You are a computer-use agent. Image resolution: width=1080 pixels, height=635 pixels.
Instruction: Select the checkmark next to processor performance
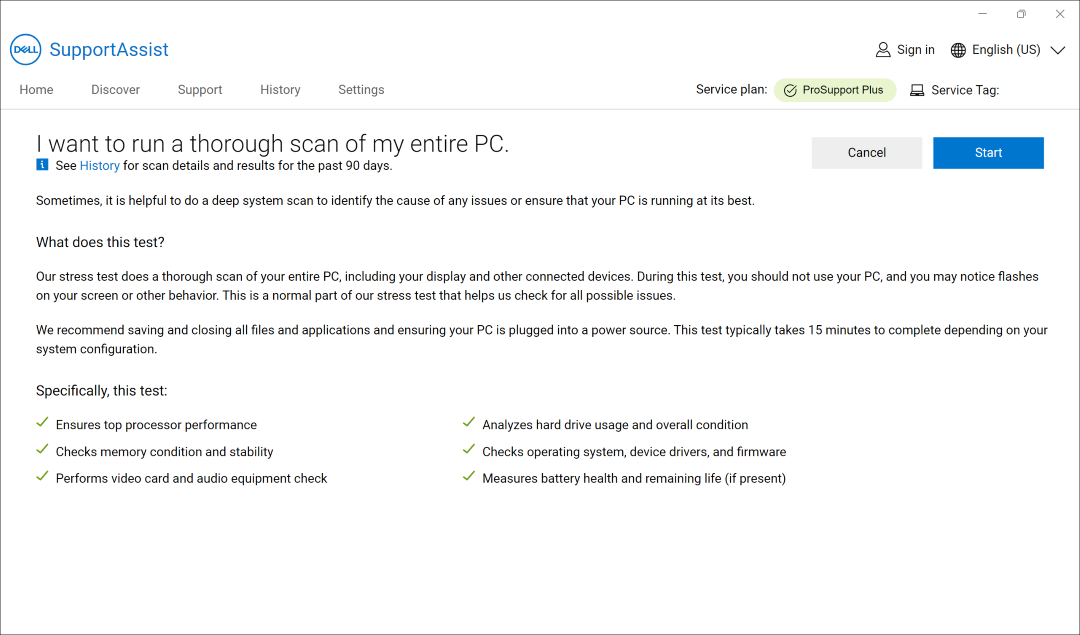click(42, 422)
